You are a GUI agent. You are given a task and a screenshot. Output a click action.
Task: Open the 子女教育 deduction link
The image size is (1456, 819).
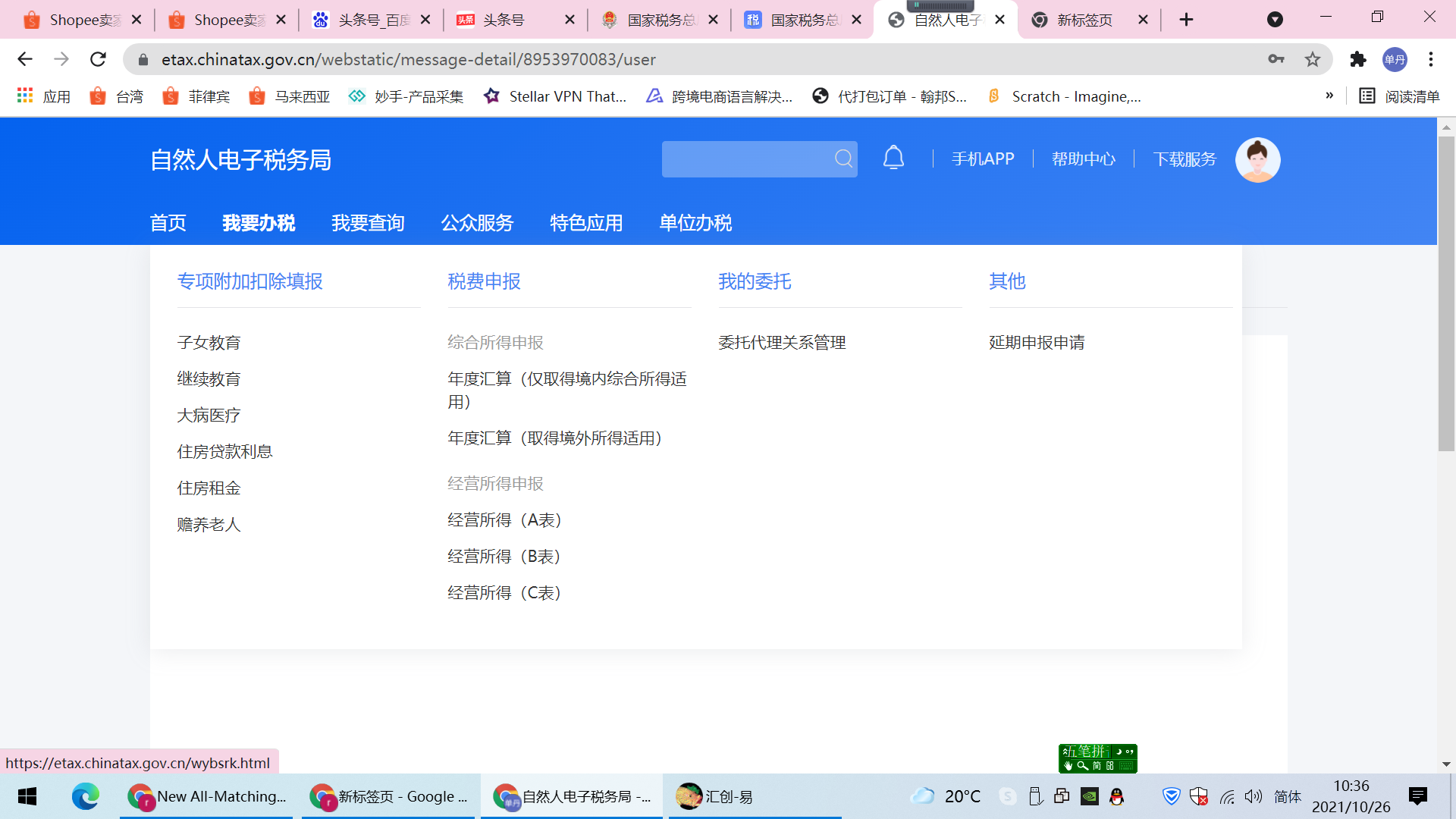[209, 342]
